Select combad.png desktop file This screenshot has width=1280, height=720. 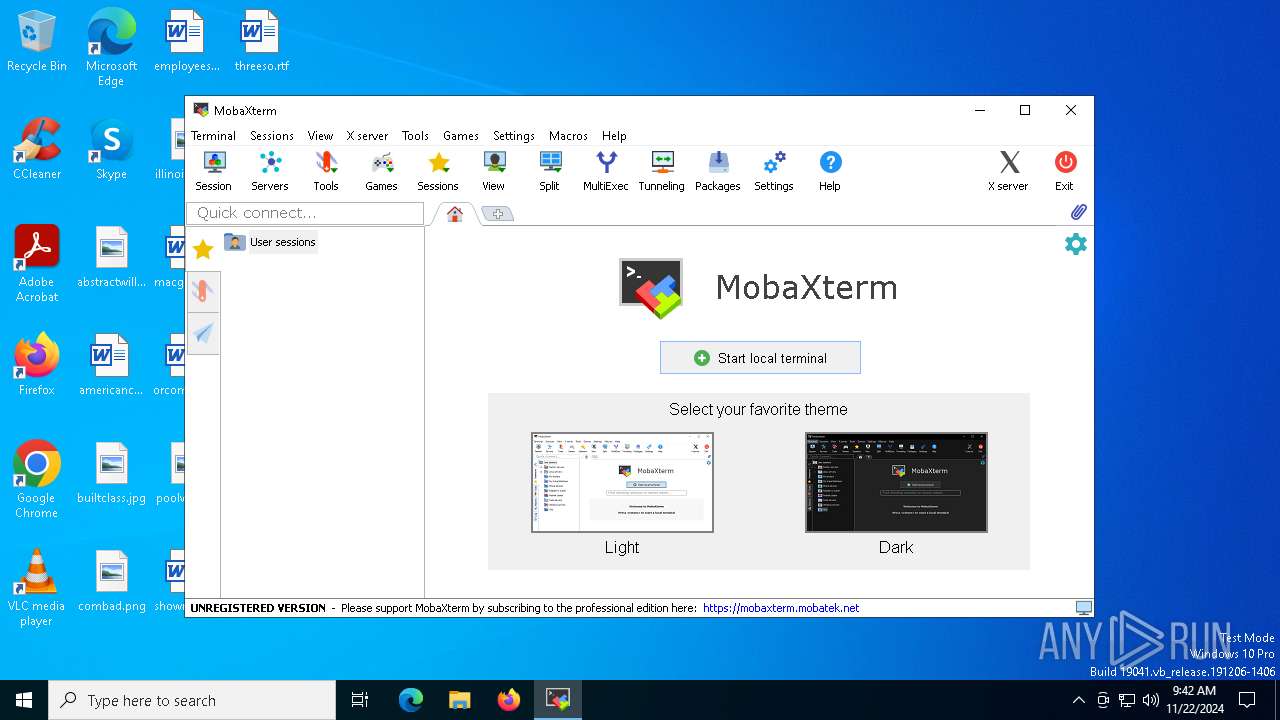point(111,581)
